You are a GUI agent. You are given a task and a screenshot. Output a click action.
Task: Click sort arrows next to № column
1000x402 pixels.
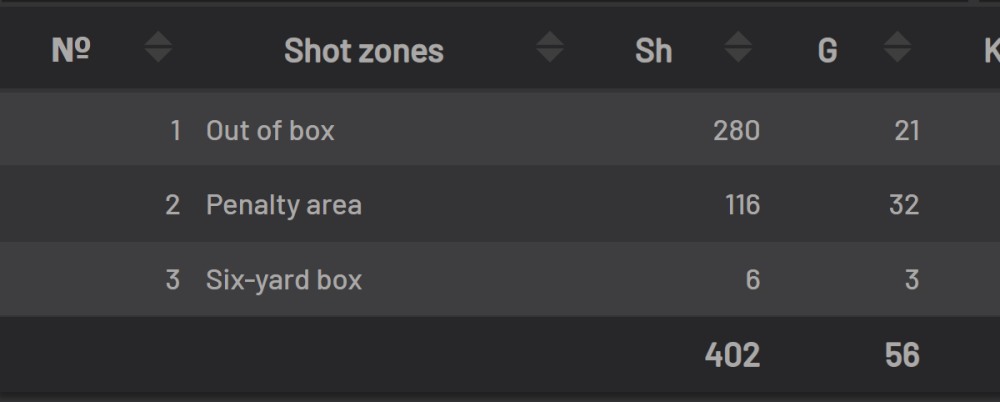tap(158, 48)
